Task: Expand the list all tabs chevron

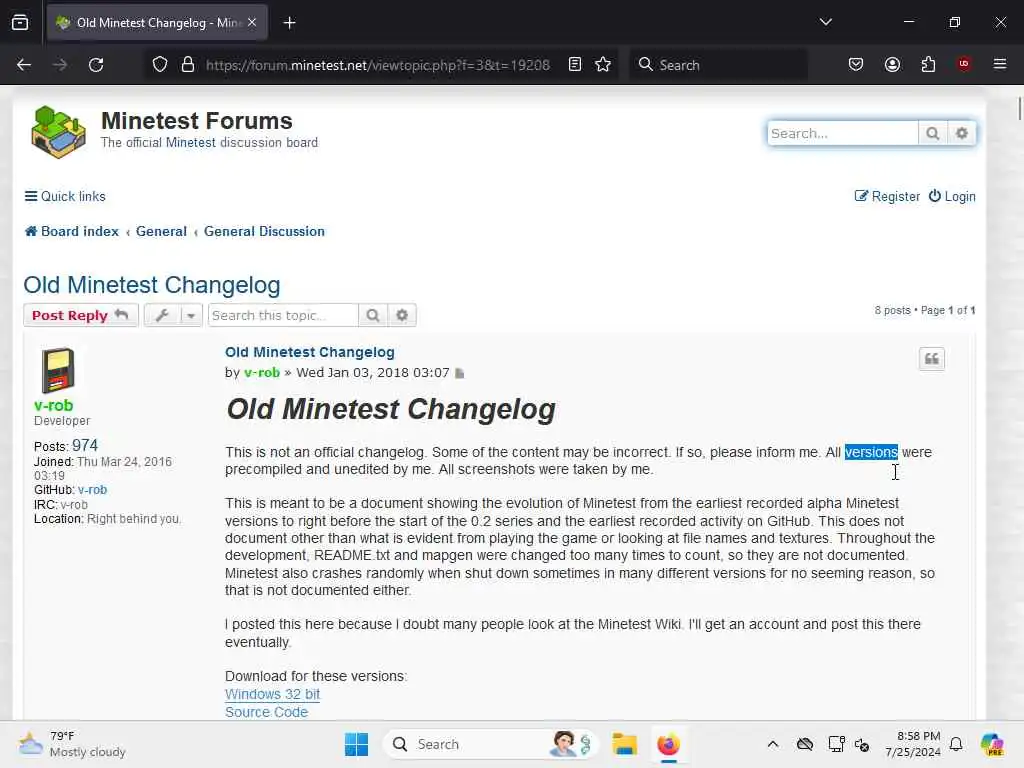Action: pos(825,22)
